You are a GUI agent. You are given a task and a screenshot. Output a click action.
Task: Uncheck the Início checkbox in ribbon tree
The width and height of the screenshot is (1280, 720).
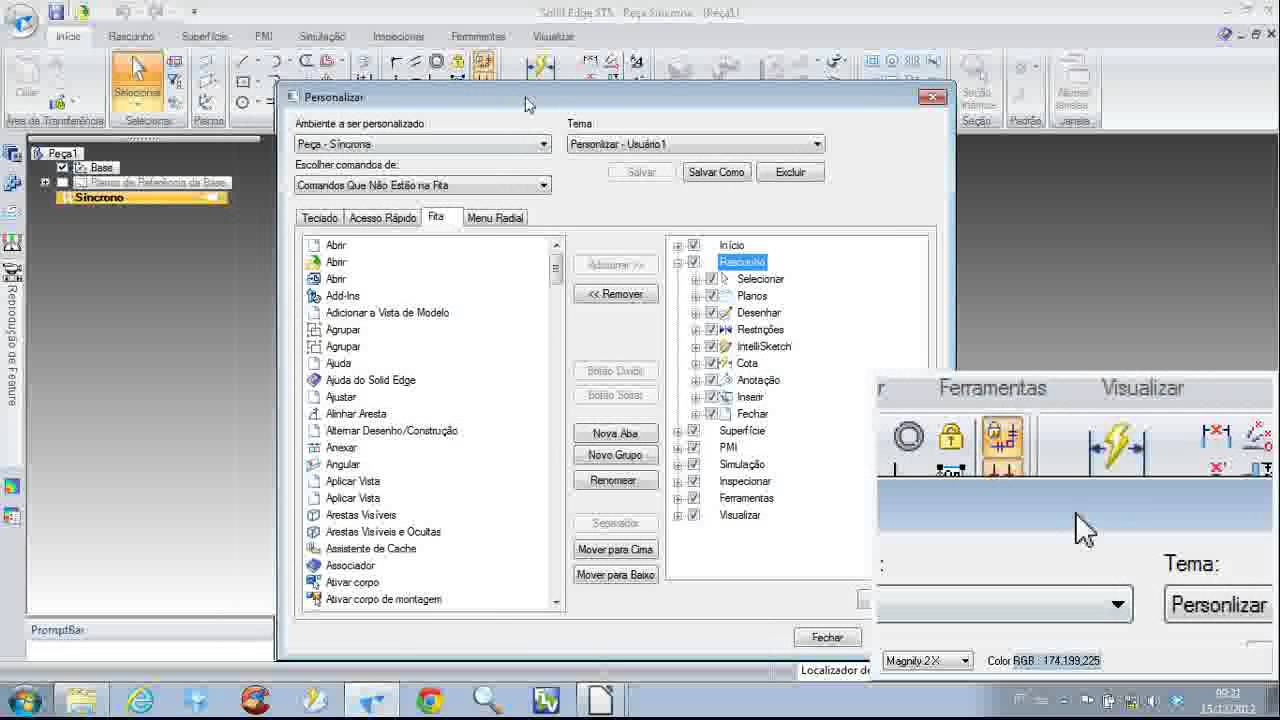click(694, 245)
